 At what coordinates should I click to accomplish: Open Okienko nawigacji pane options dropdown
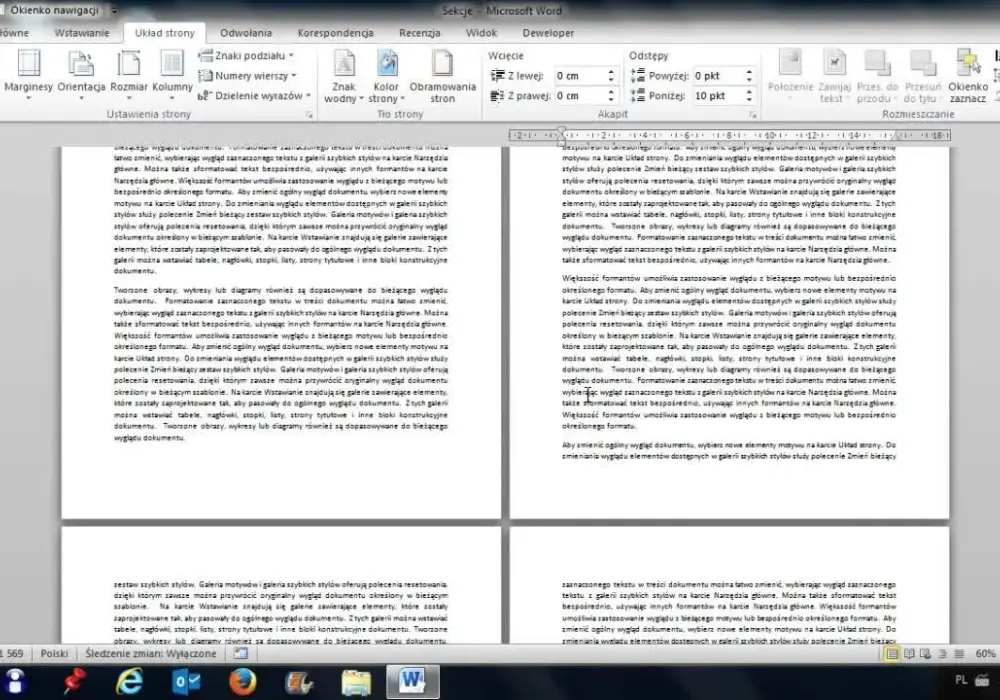[x=114, y=10]
